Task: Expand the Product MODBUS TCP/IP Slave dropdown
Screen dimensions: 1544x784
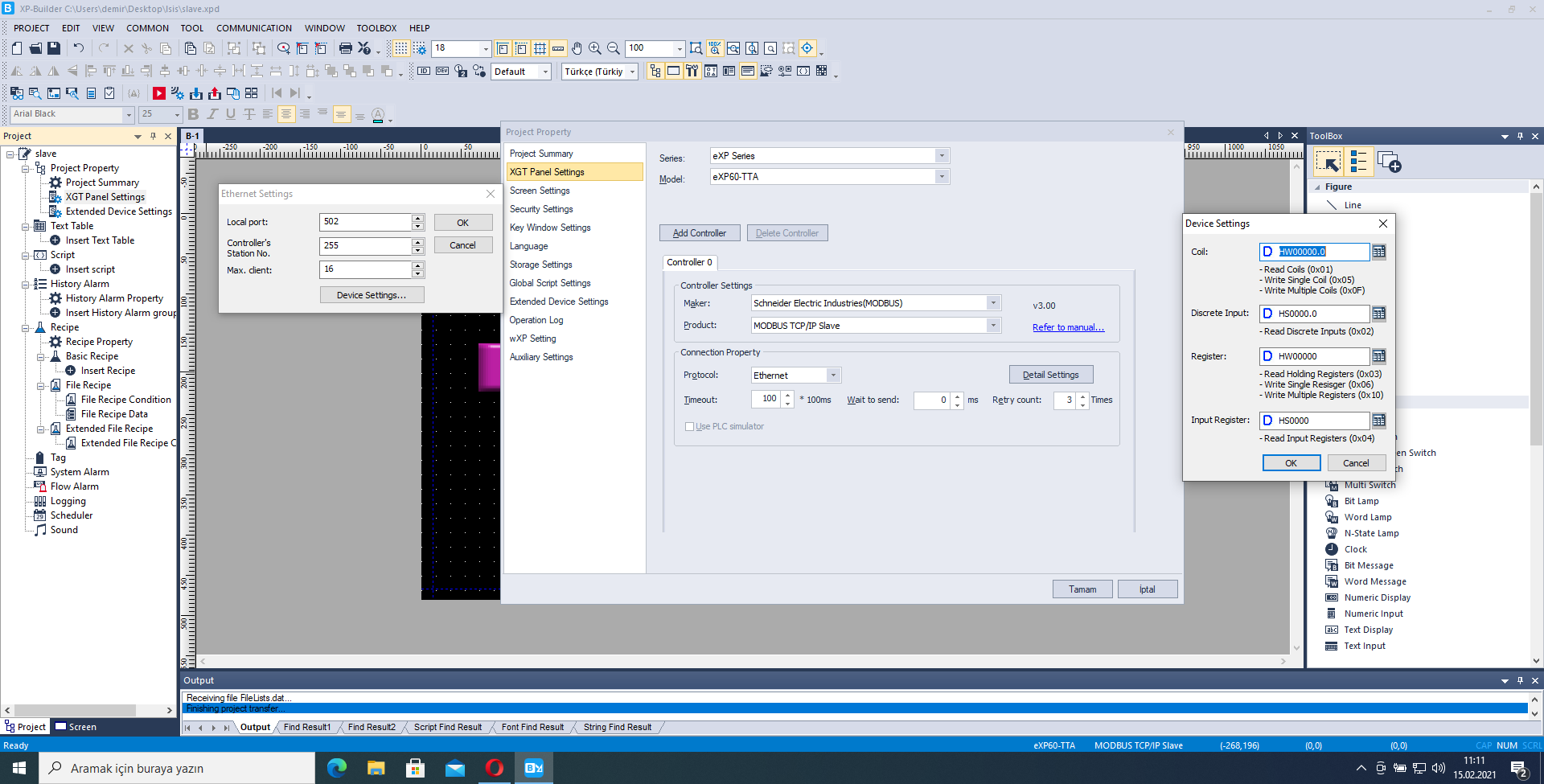Action: point(993,326)
